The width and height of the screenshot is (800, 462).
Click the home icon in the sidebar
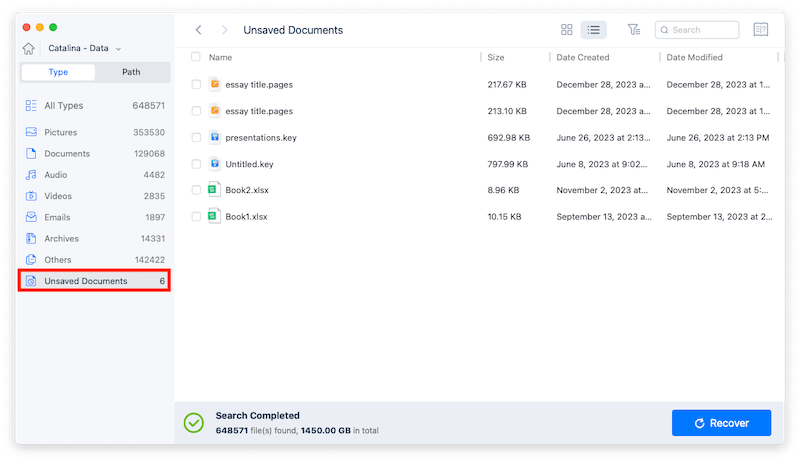[x=29, y=48]
